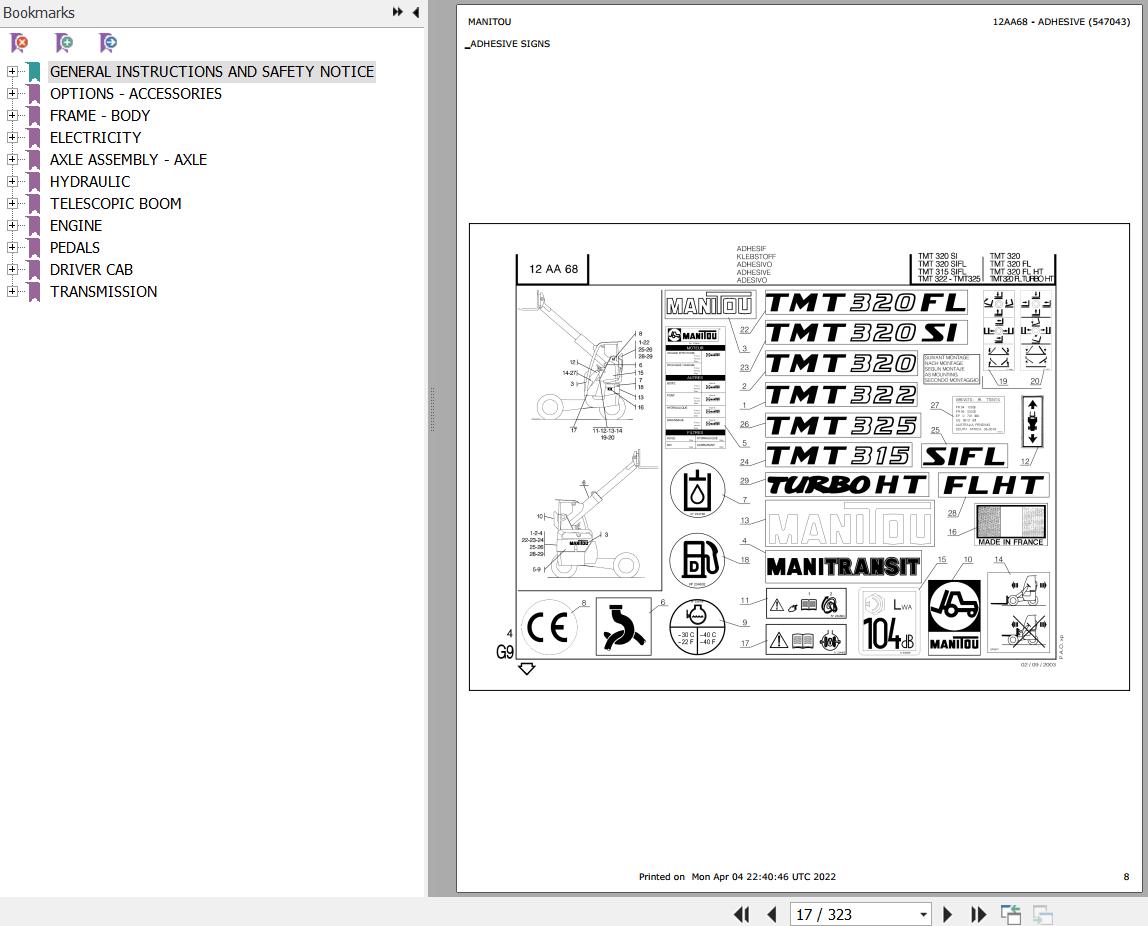
Task: Expand the PEDALS bookmark node
Action: (x=12, y=247)
